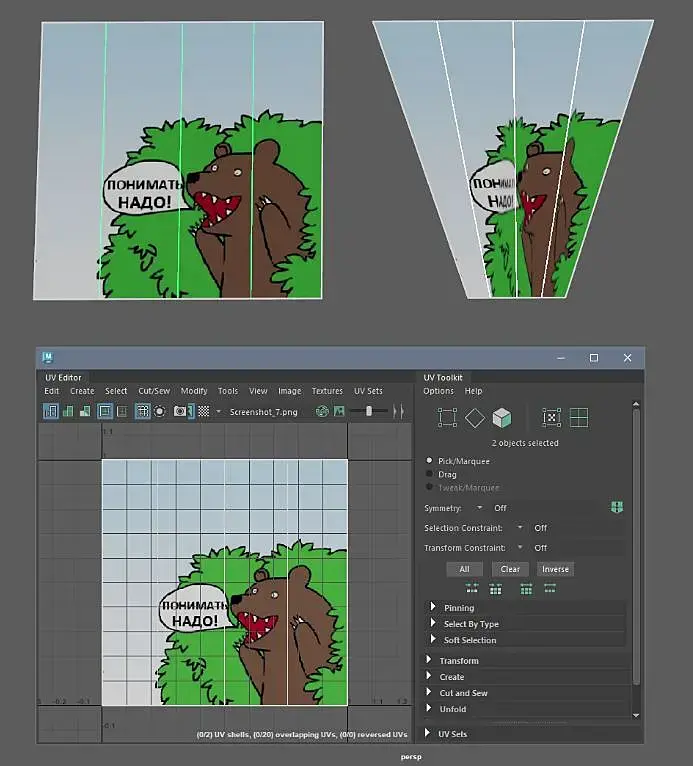The height and width of the screenshot is (766, 693).
Task: Open the Select menu
Action: tap(116, 391)
